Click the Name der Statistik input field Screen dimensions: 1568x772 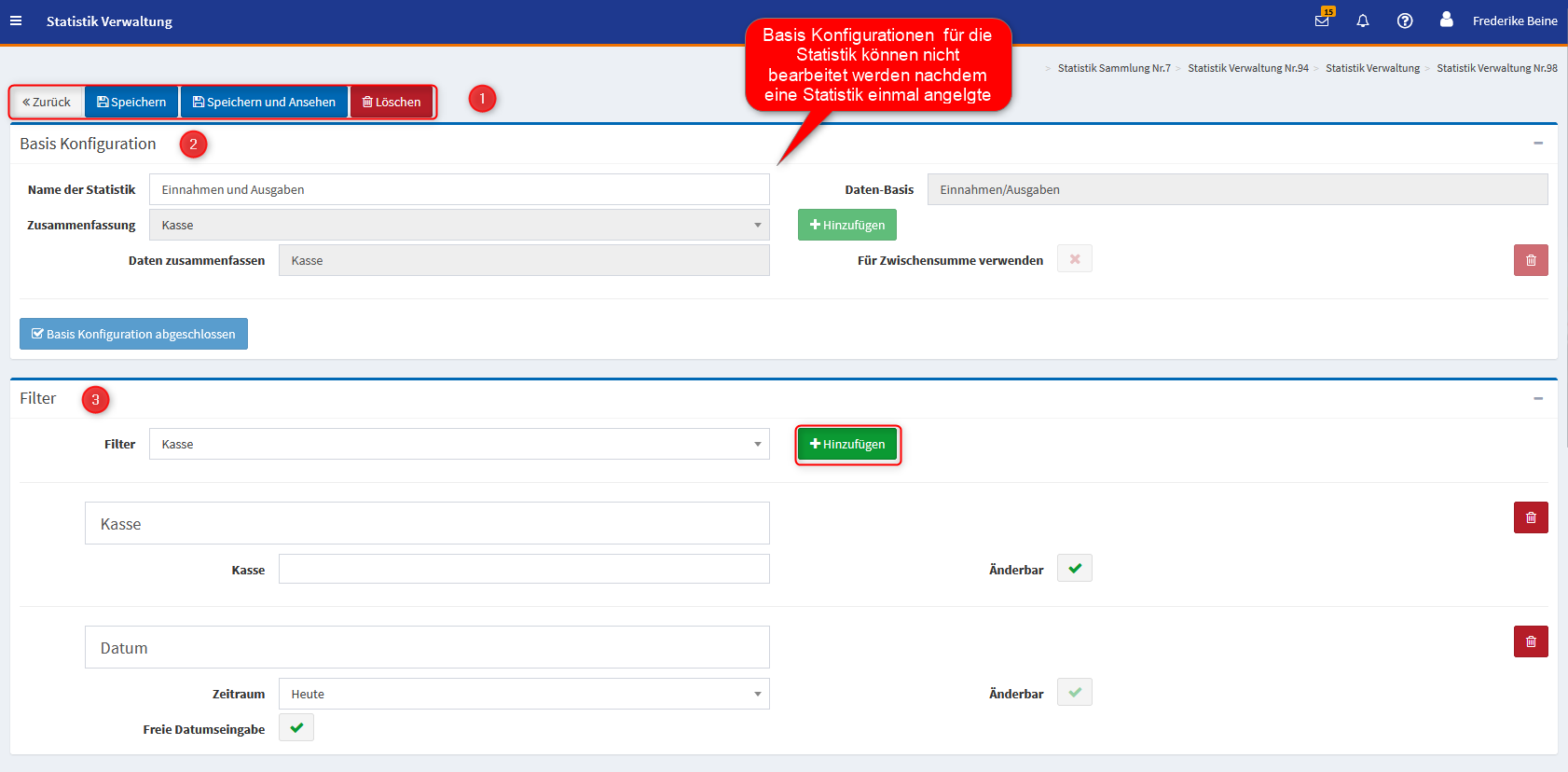pos(459,189)
